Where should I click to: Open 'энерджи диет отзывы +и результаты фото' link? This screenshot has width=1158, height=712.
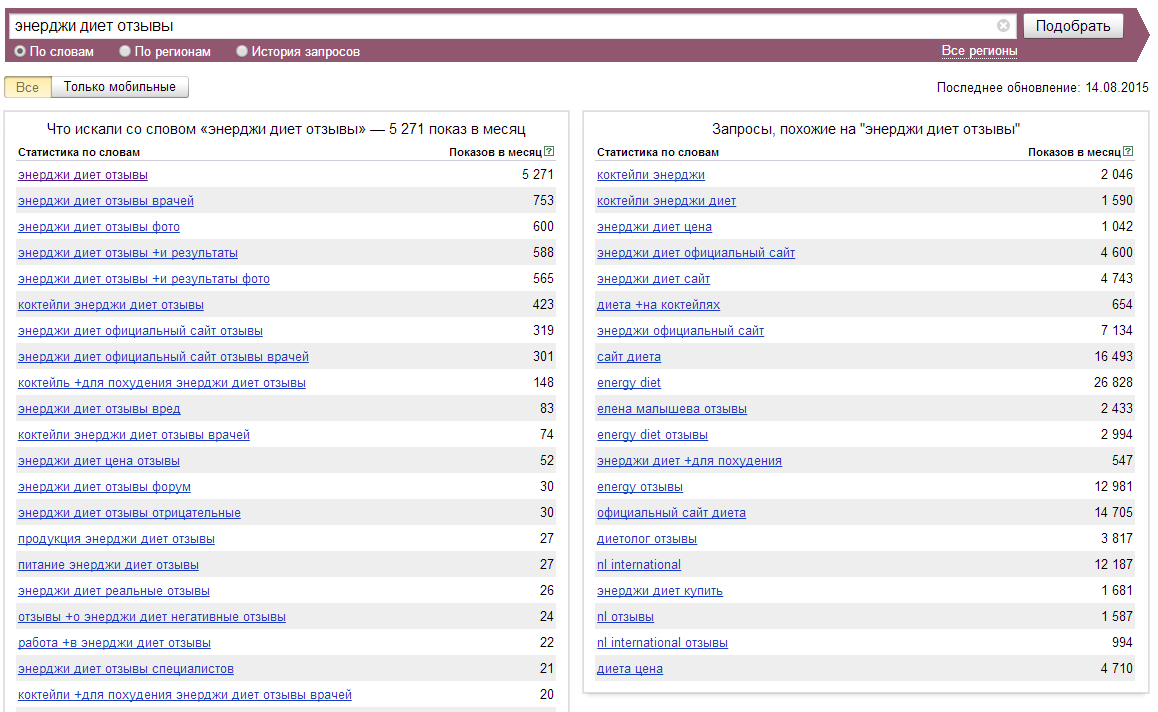coord(144,279)
